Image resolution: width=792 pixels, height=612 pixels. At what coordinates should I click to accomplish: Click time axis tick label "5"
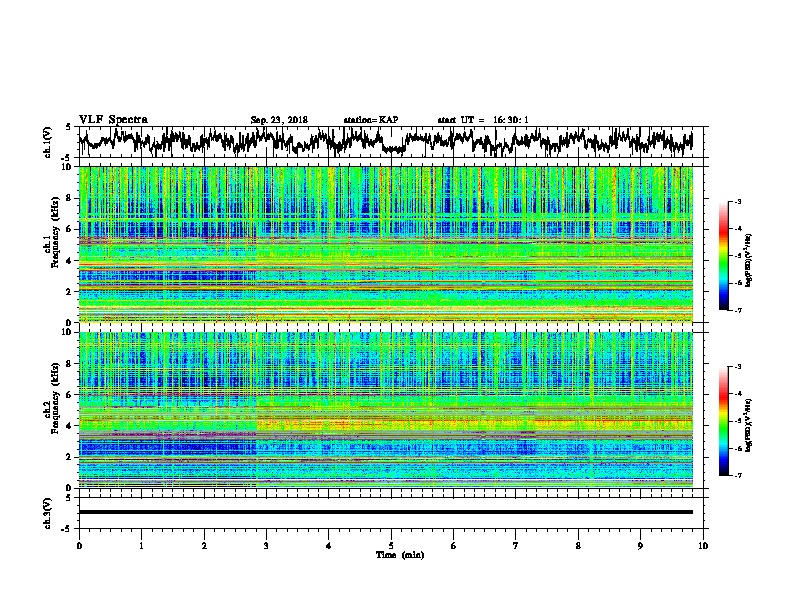(x=391, y=546)
